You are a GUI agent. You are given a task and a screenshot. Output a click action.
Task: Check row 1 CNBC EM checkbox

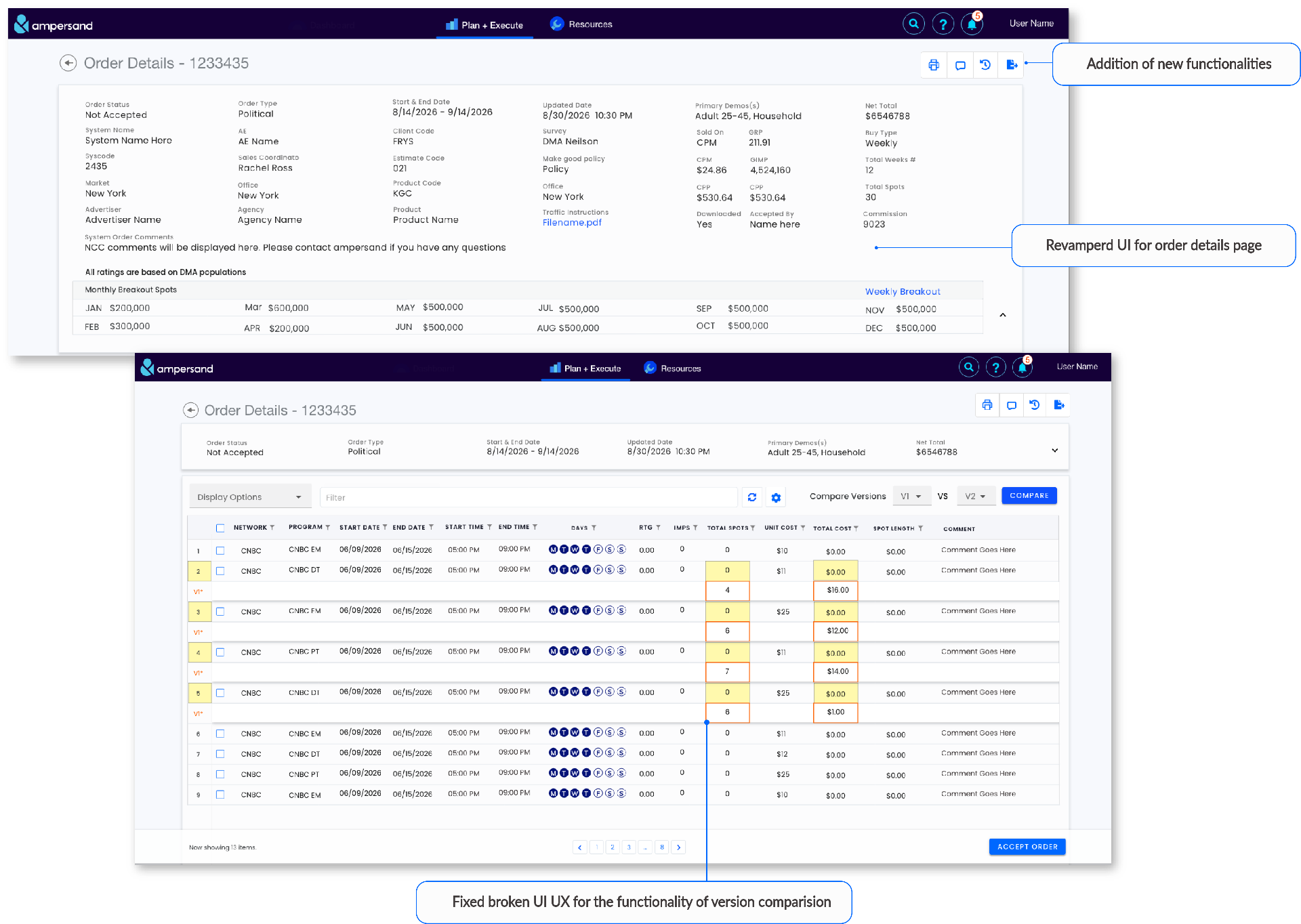point(220,551)
